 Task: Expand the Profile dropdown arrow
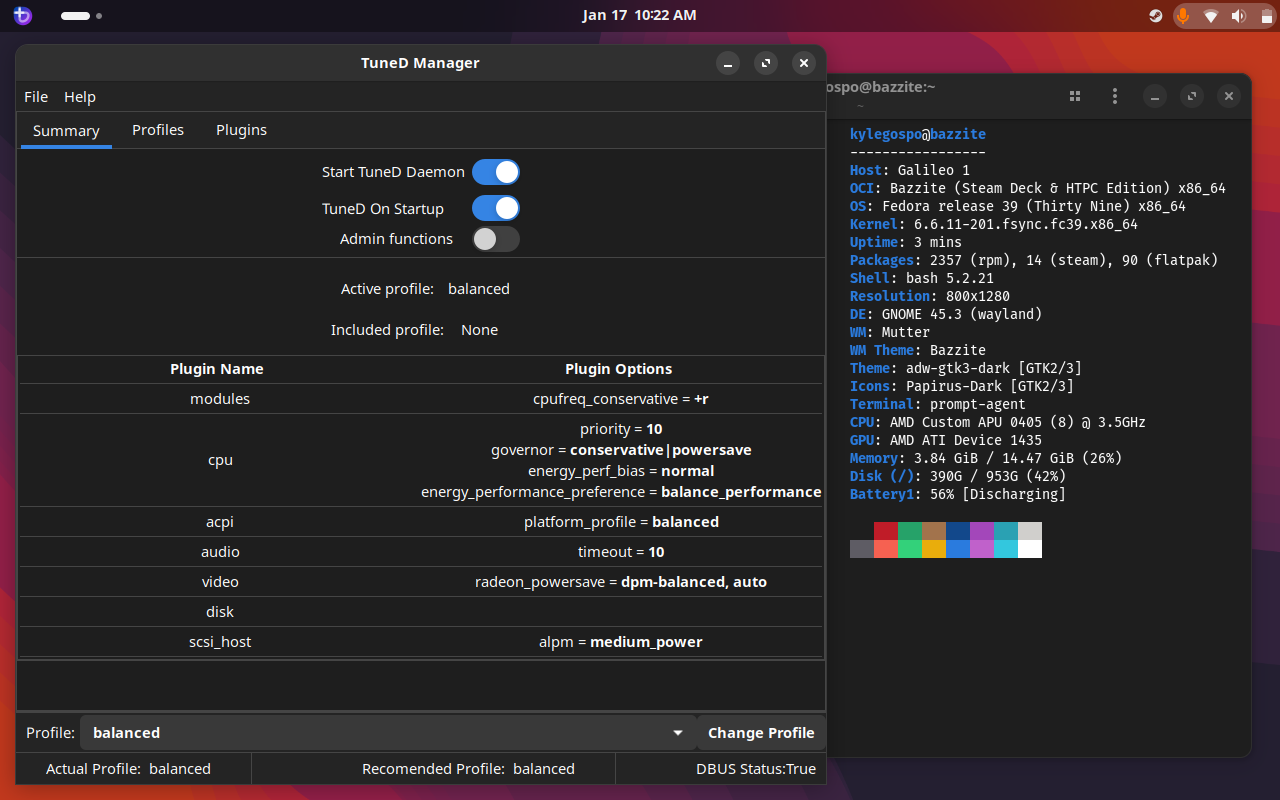[678, 733]
